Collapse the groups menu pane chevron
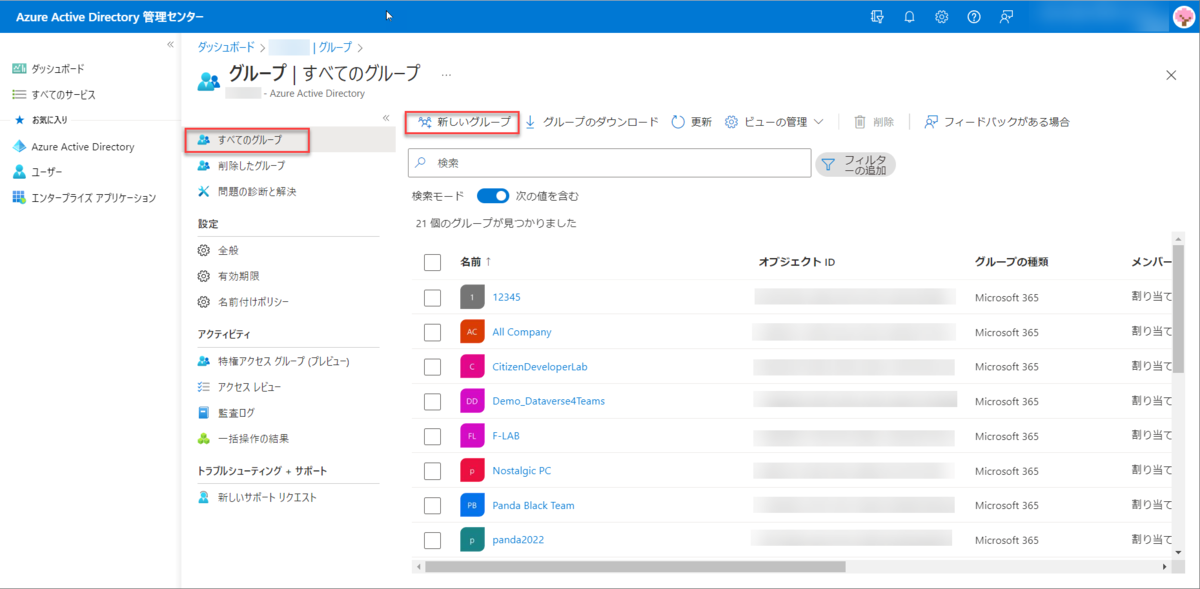 click(x=386, y=118)
